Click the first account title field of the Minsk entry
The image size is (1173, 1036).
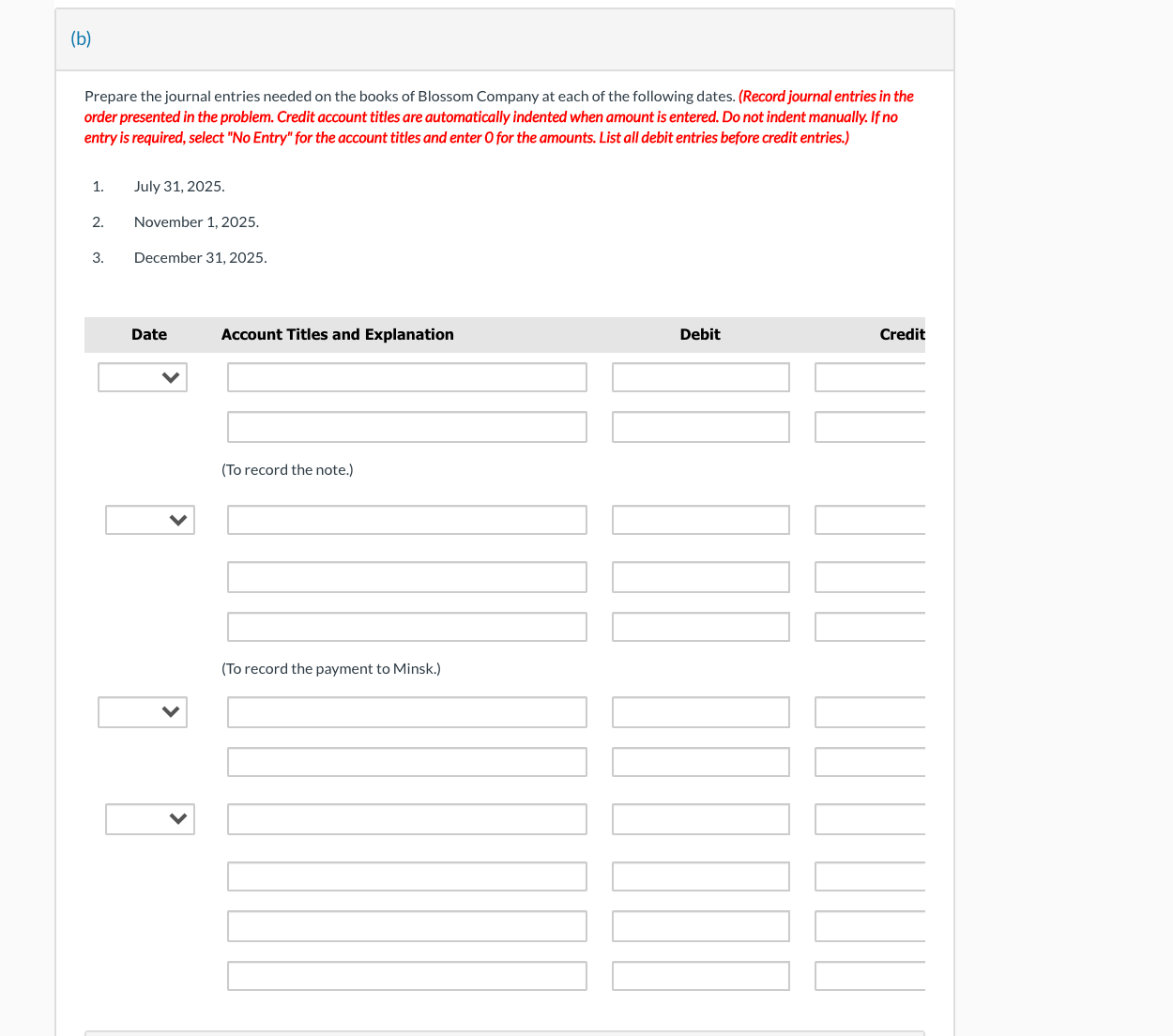(406, 519)
